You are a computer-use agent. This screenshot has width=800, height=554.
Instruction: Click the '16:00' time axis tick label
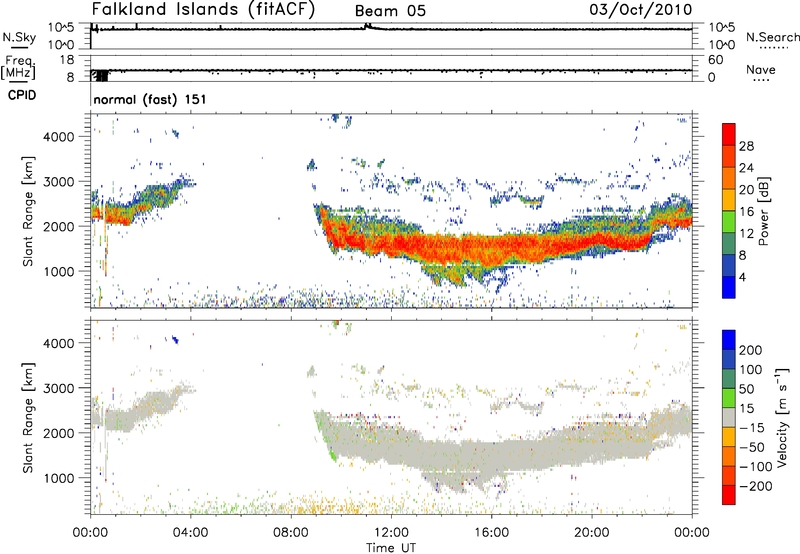pyautogui.click(x=491, y=532)
